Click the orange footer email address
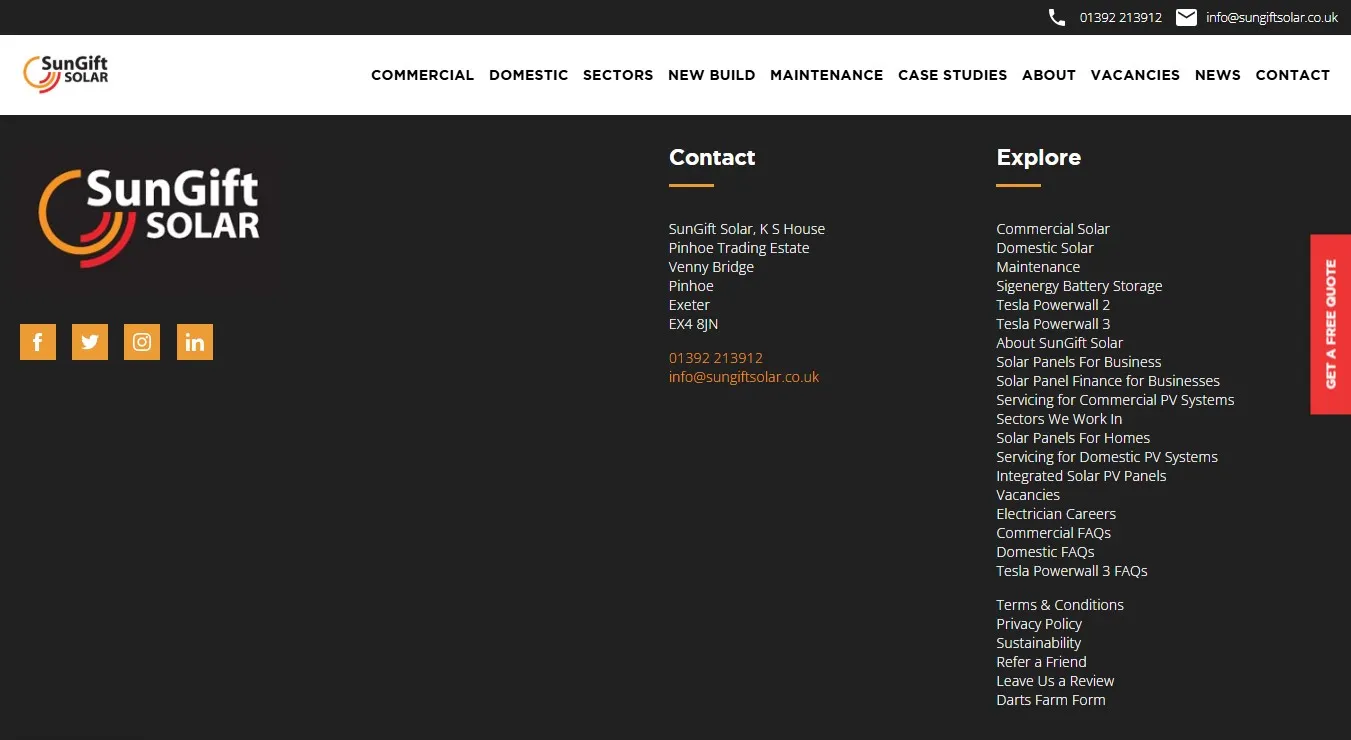 744,377
